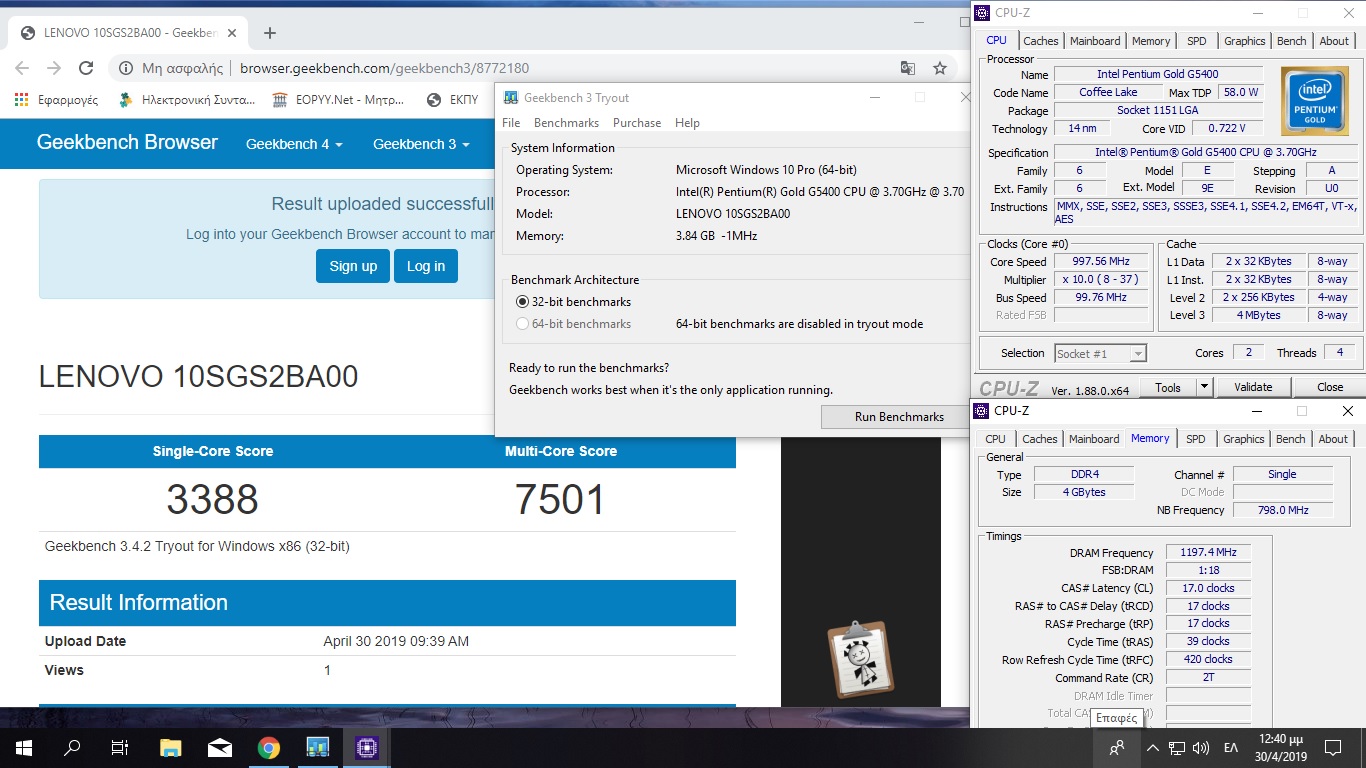This screenshot has width=1366, height=768.
Task: Click the not secure site info icon
Action: click(x=126, y=68)
